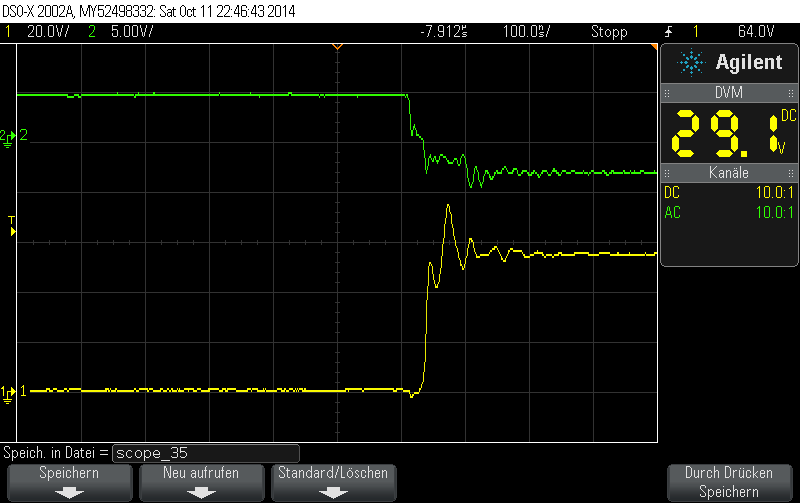Viewport: 800px width, 503px height.
Task: Click the Agilent logo icon
Action: tap(691, 63)
